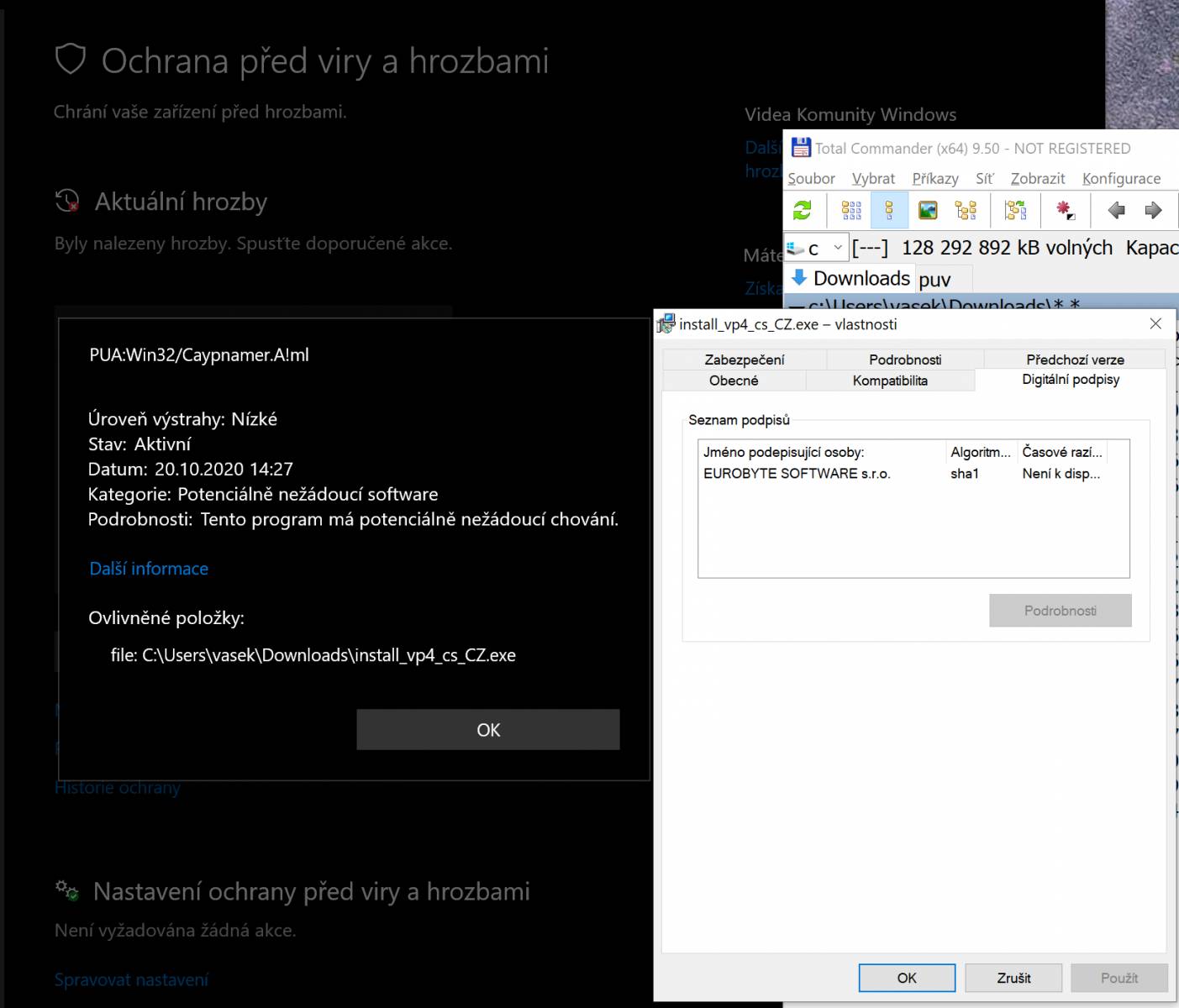The height and width of the screenshot is (1008, 1179).
Task: Click the Algoritm... column header
Action: (982, 452)
